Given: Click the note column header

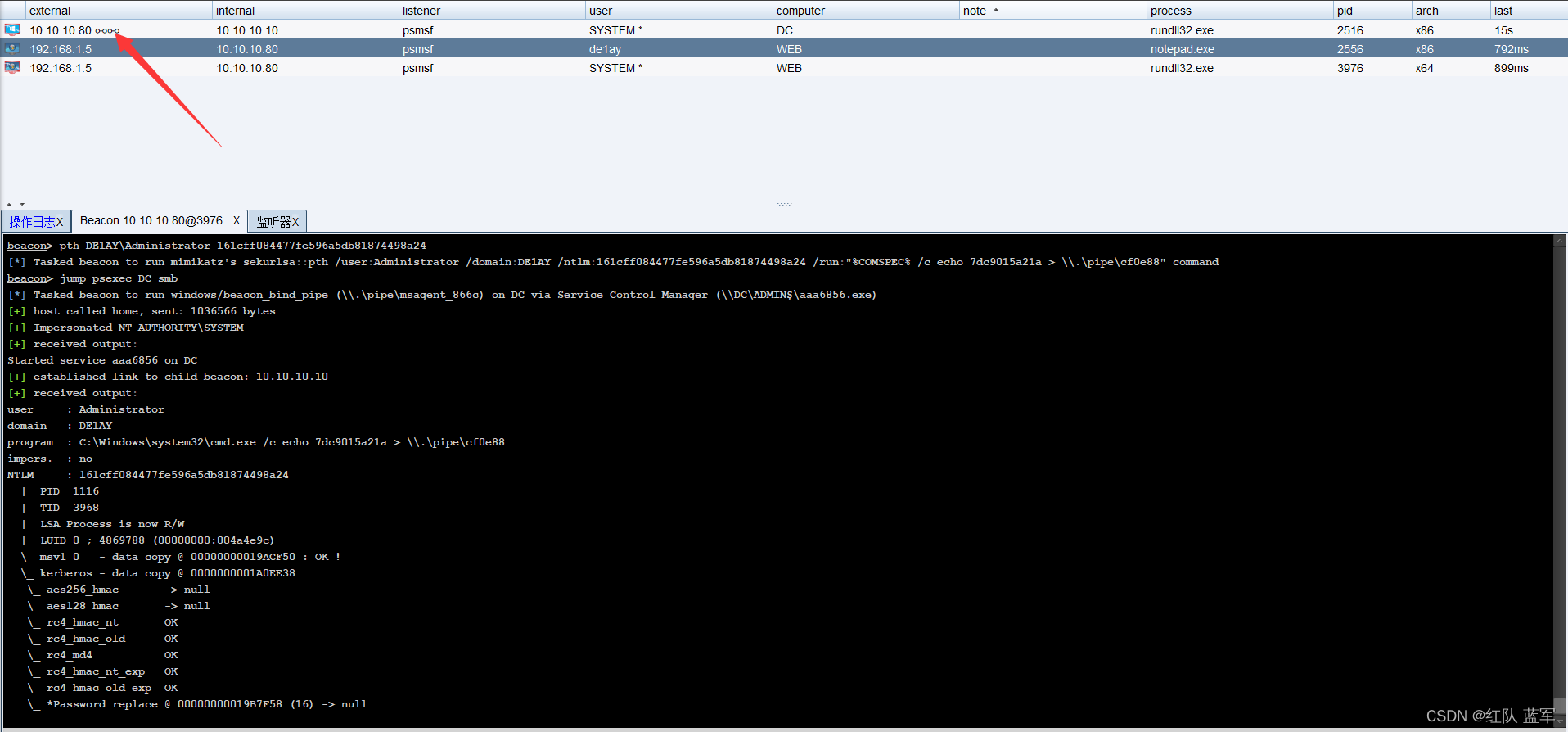Looking at the screenshot, I should [x=1052, y=11].
